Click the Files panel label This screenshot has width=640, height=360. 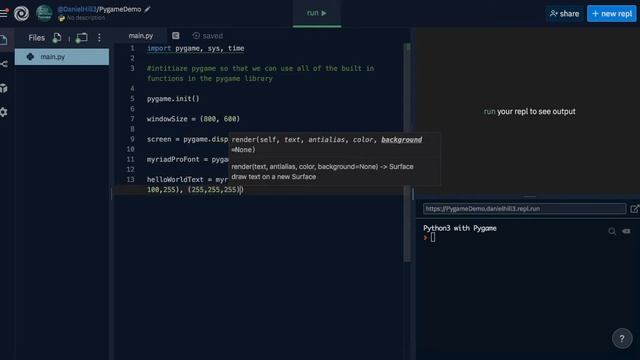[x=36, y=38]
